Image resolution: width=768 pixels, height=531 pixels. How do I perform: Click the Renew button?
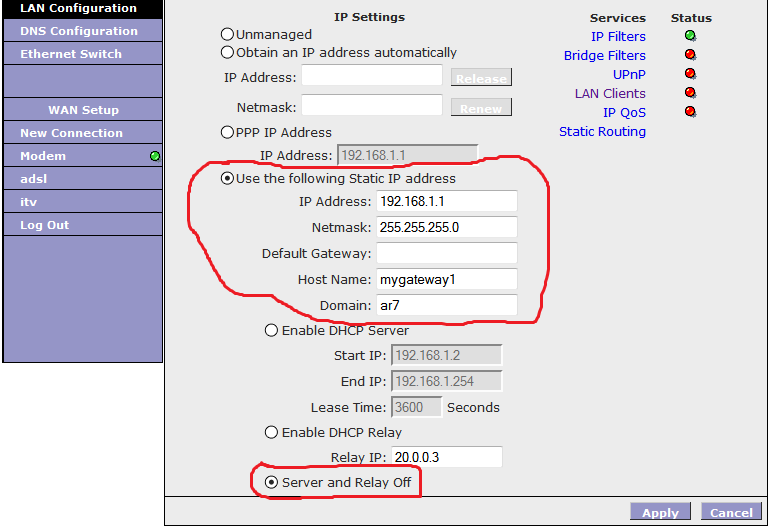pos(481,108)
